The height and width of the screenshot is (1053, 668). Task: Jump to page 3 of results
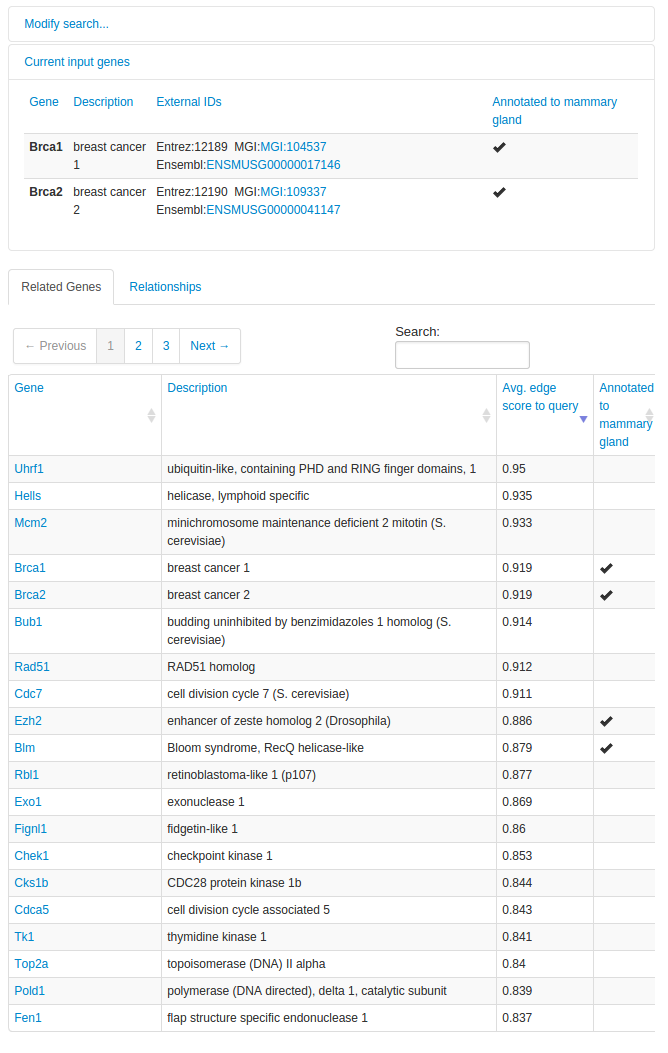point(166,346)
